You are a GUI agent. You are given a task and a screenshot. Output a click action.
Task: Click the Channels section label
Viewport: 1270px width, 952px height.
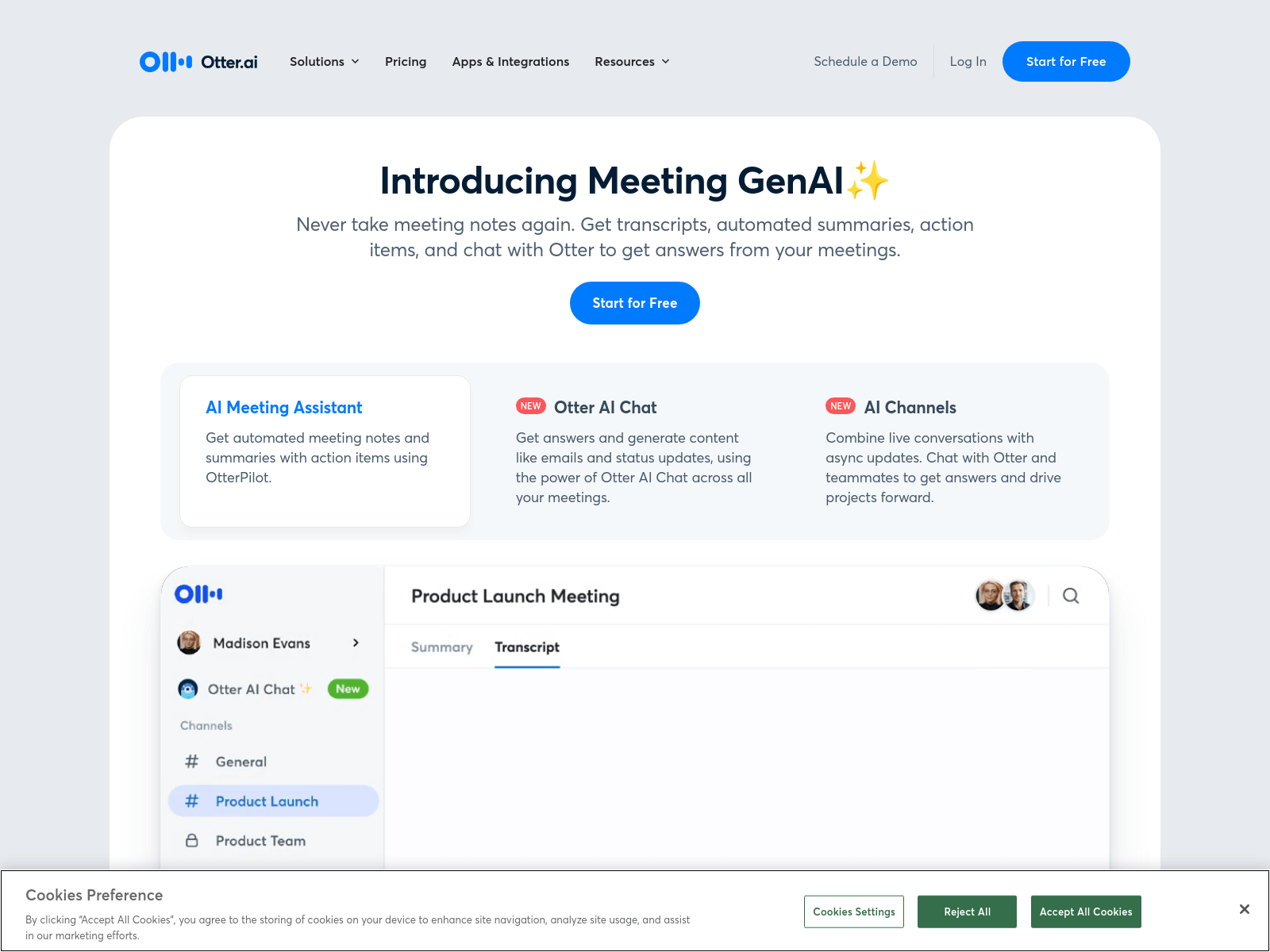point(206,726)
